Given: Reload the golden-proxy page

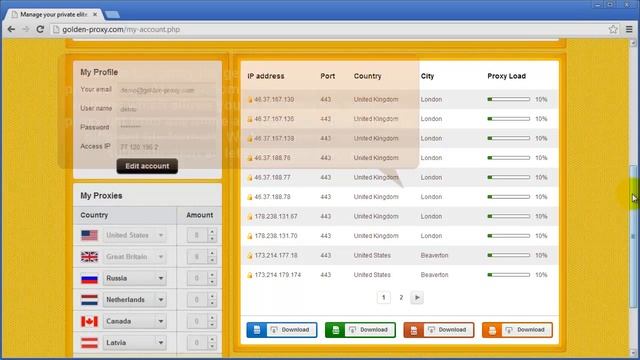Looking at the screenshot, I should [40, 29].
